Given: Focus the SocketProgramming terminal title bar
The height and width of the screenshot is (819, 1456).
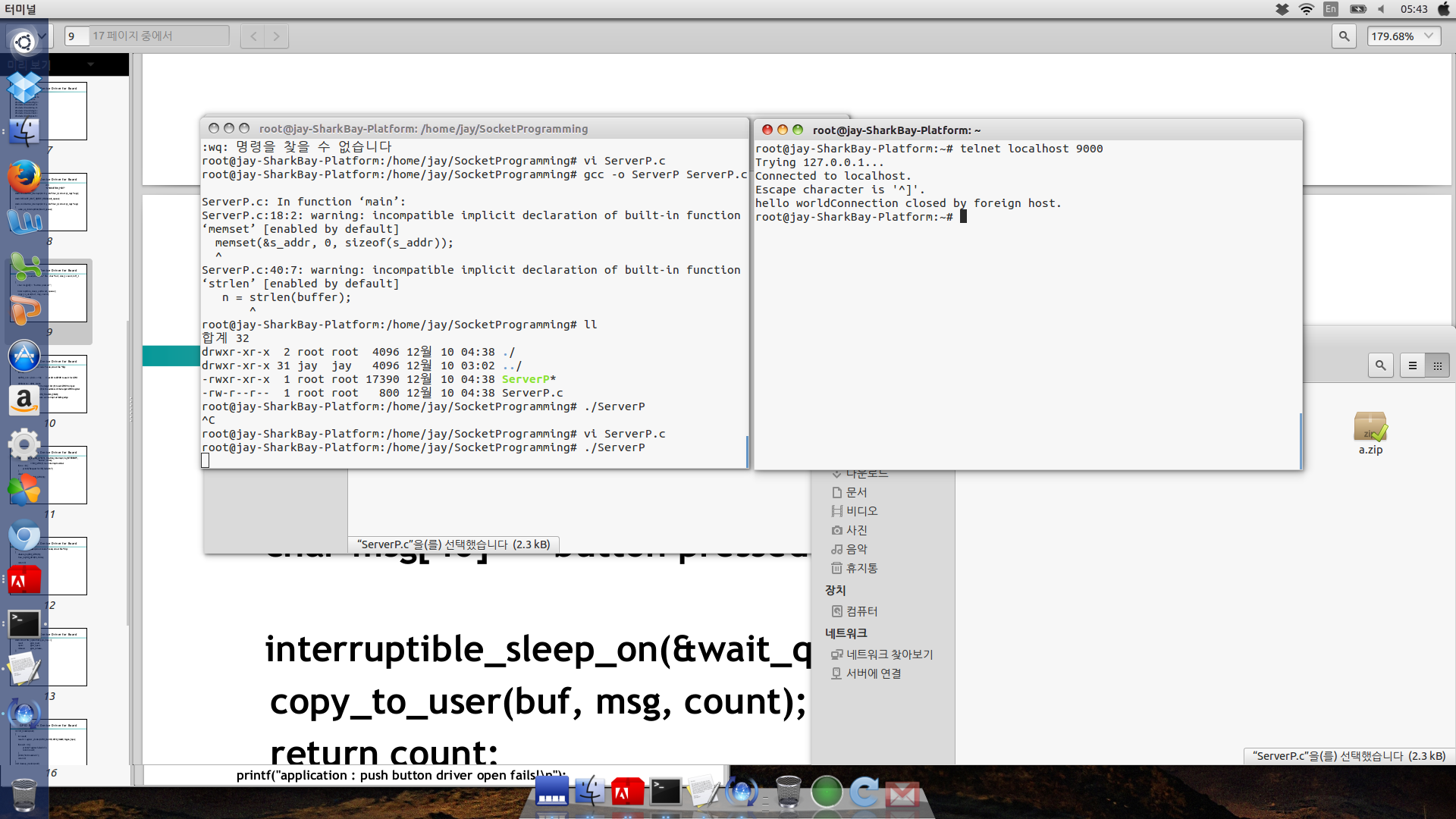Looking at the screenshot, I should coord(475,128).
